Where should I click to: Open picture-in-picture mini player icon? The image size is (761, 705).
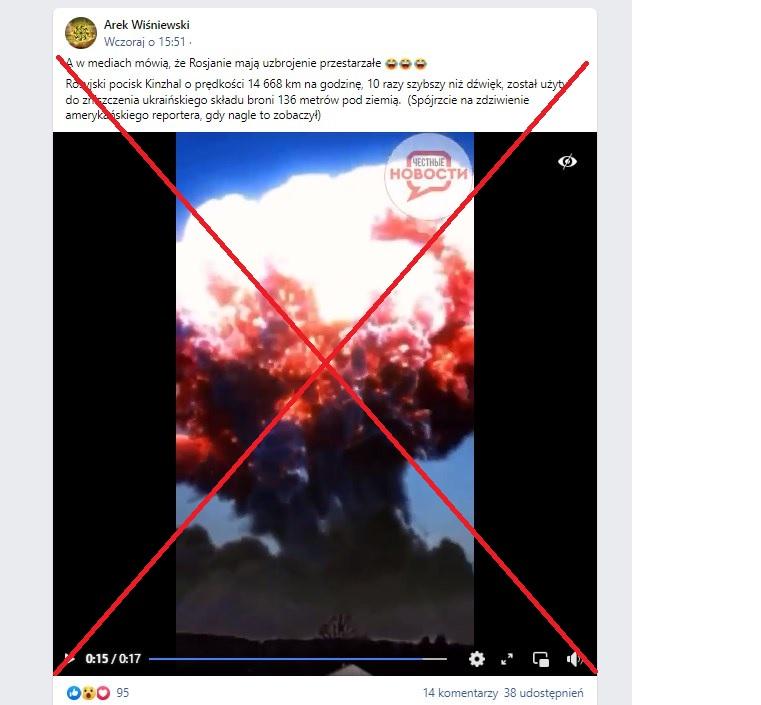pyautogui.click(x=541, y=659)
